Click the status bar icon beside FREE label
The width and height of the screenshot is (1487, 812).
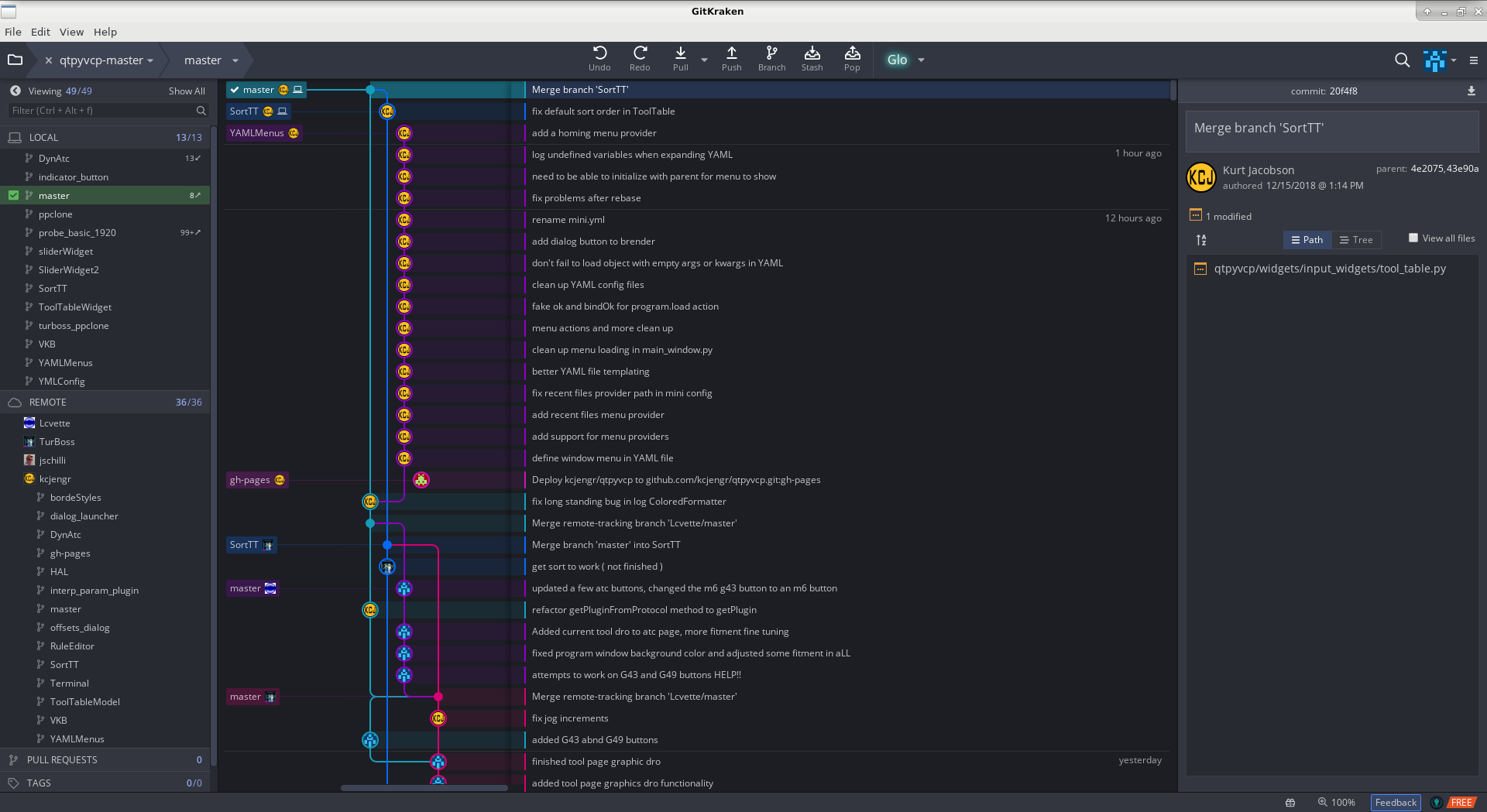tap(1437, 802)
